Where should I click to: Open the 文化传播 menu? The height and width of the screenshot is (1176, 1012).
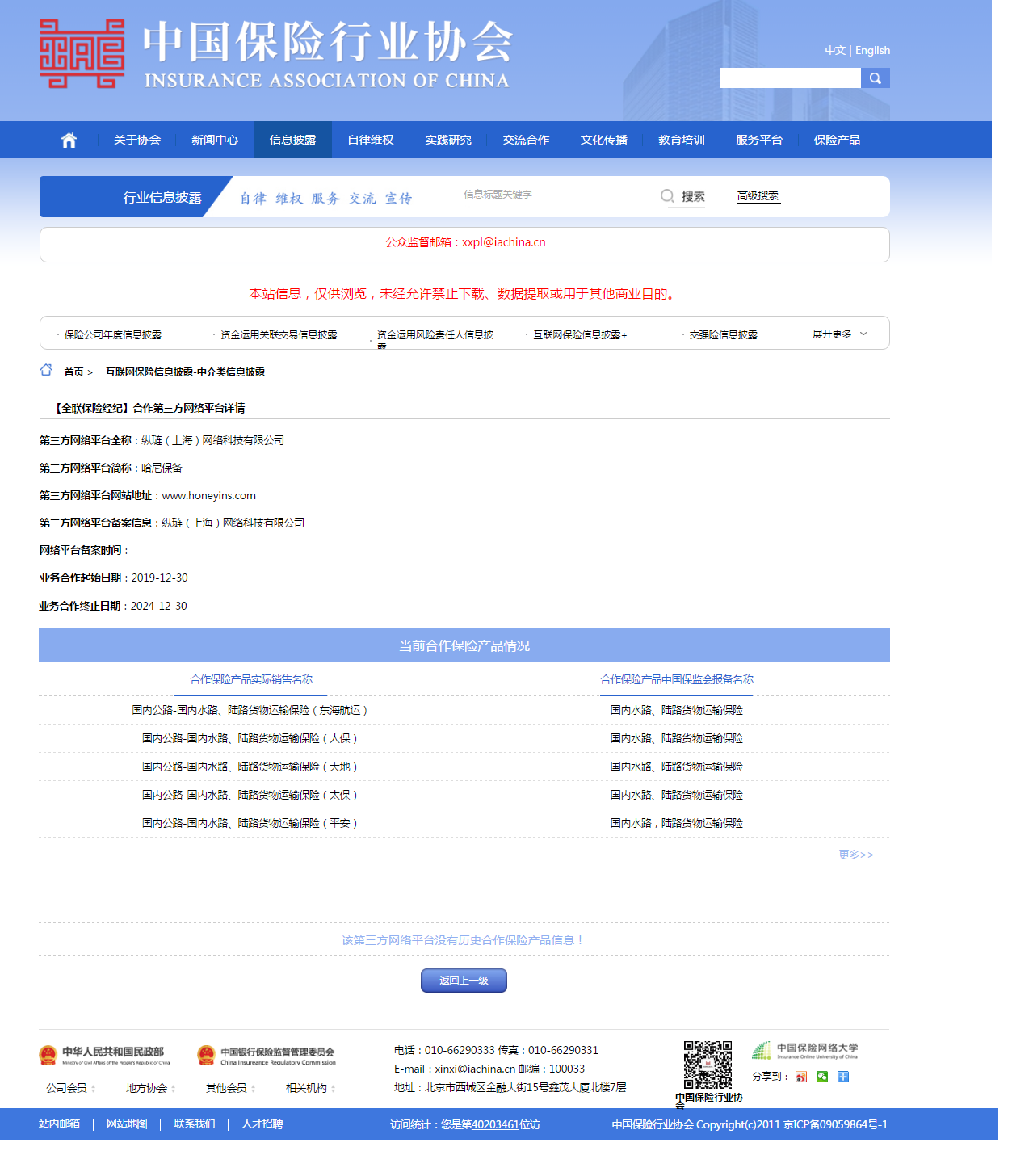604,140
